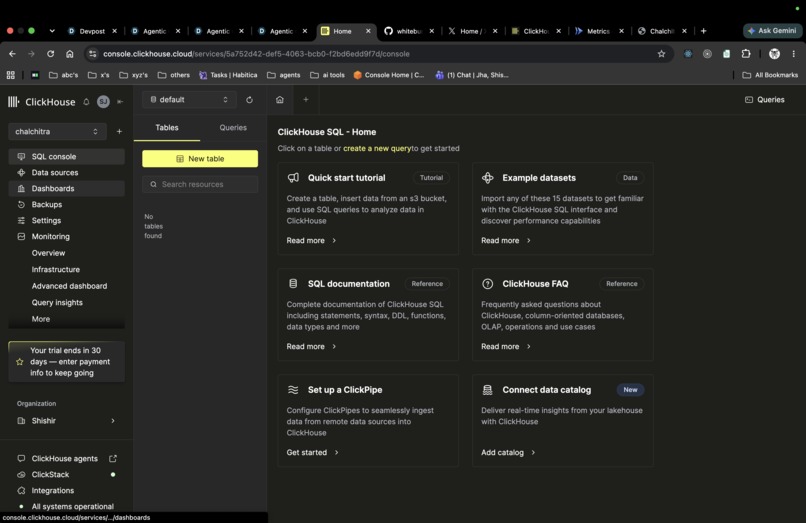
Task: Click the ClickHouse FAQ question icon
Action: pyautogui.click(x=487, y=284)
